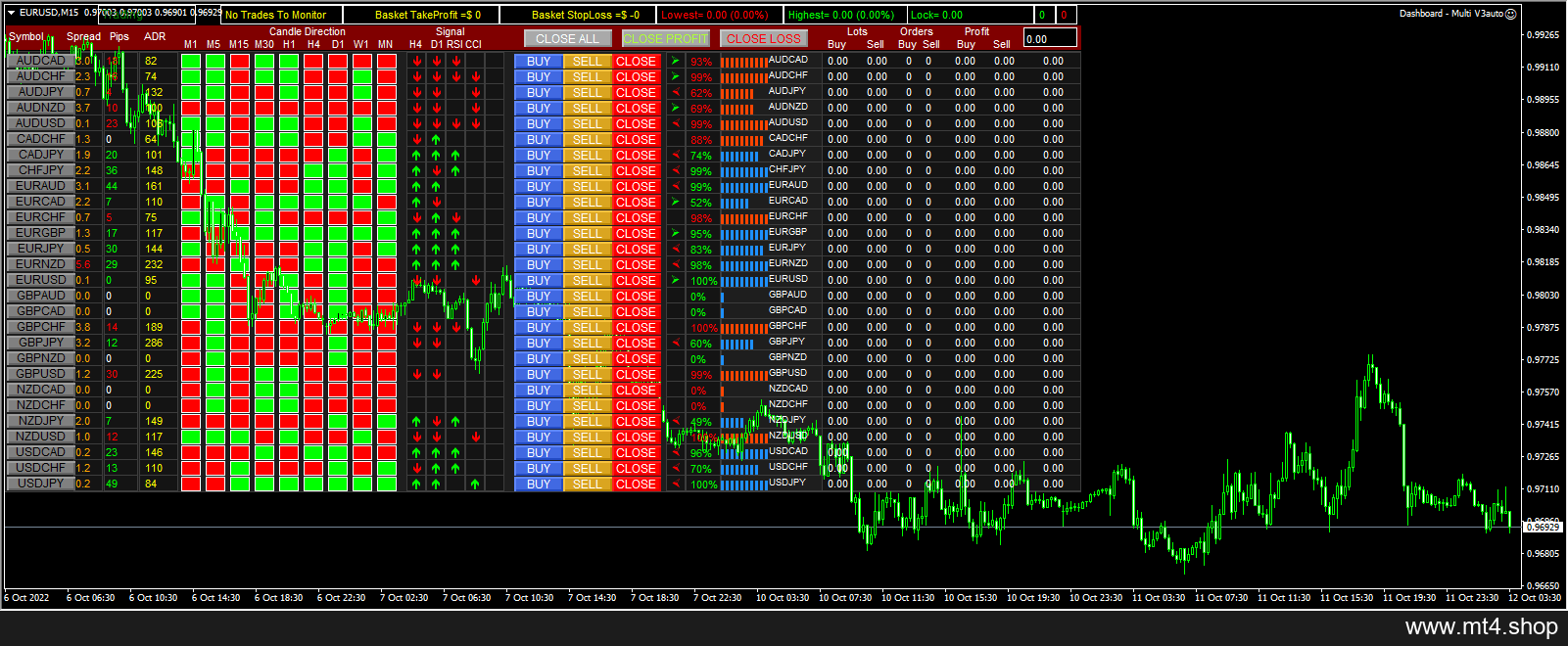
Task: Click the BUY button for AUDCAD
Action: coord(539,61)
